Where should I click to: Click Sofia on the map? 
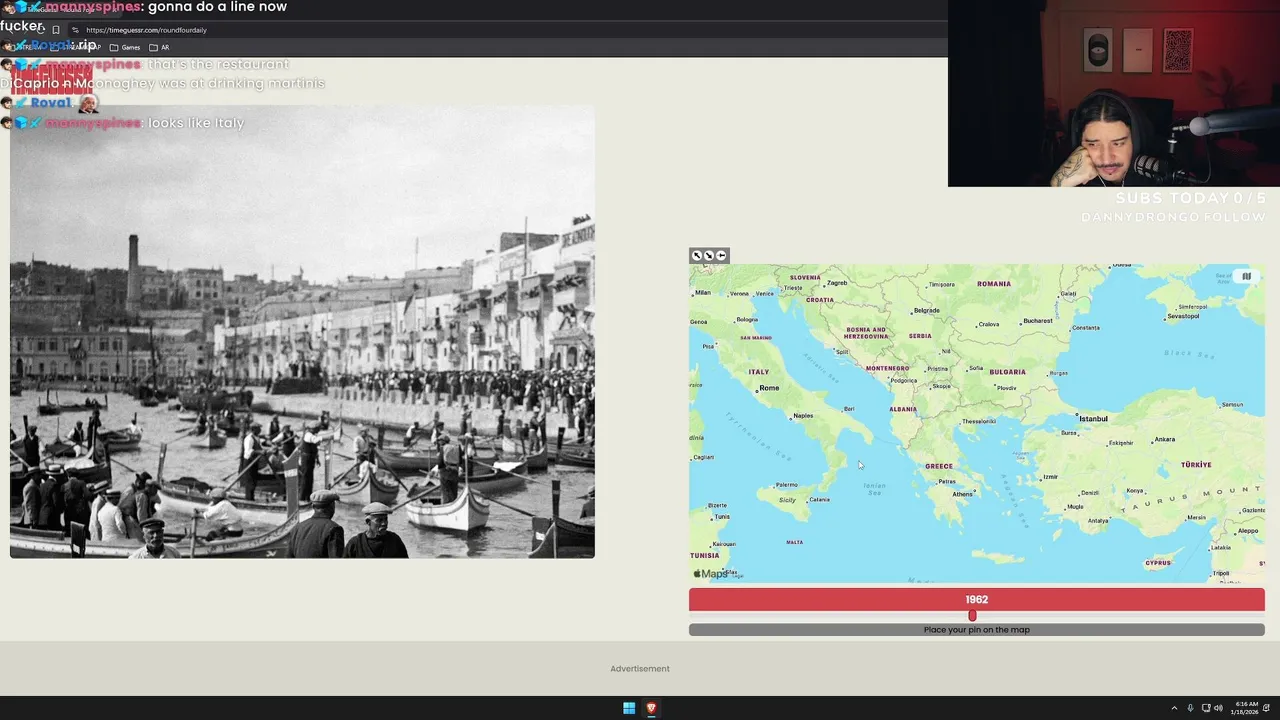[x=975, y=368]
